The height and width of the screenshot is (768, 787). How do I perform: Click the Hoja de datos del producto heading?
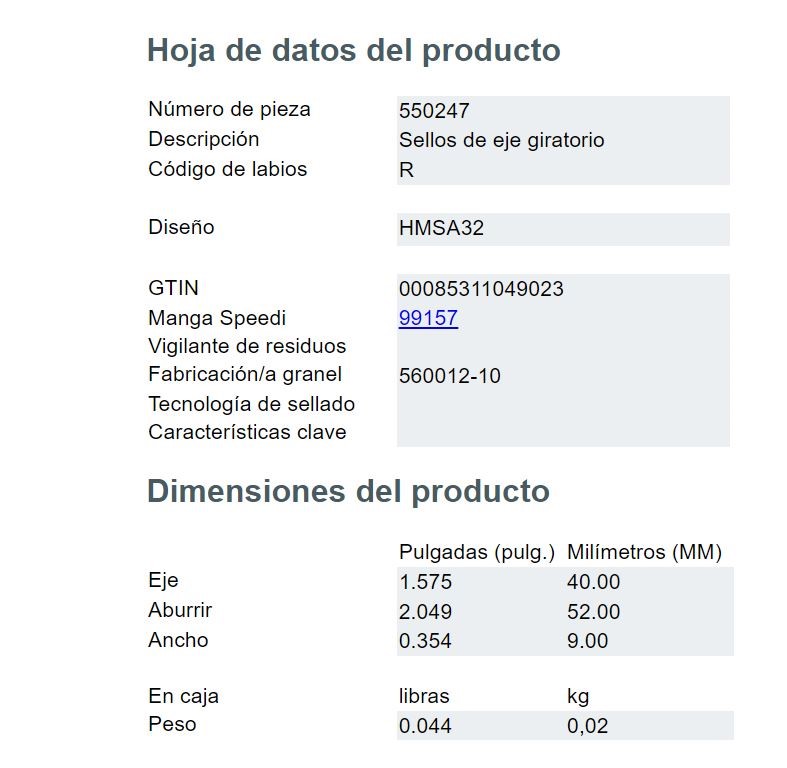pyautogui.click(x=354, y=50)
